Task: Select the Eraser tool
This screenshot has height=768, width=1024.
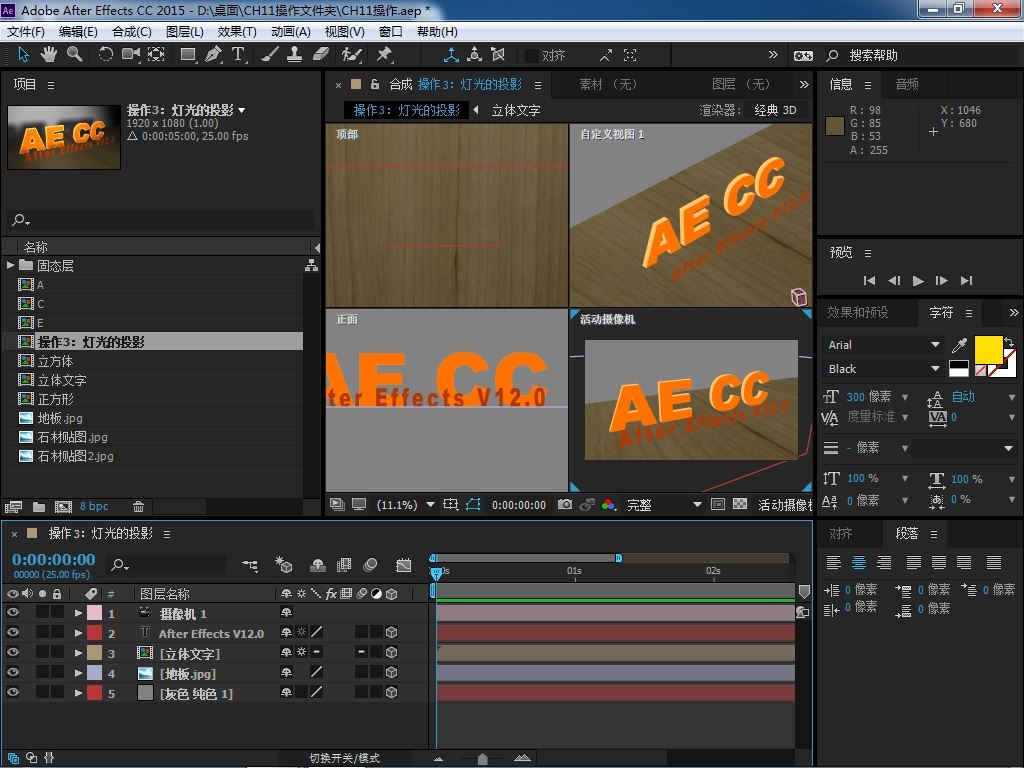Action: [321, 54]
